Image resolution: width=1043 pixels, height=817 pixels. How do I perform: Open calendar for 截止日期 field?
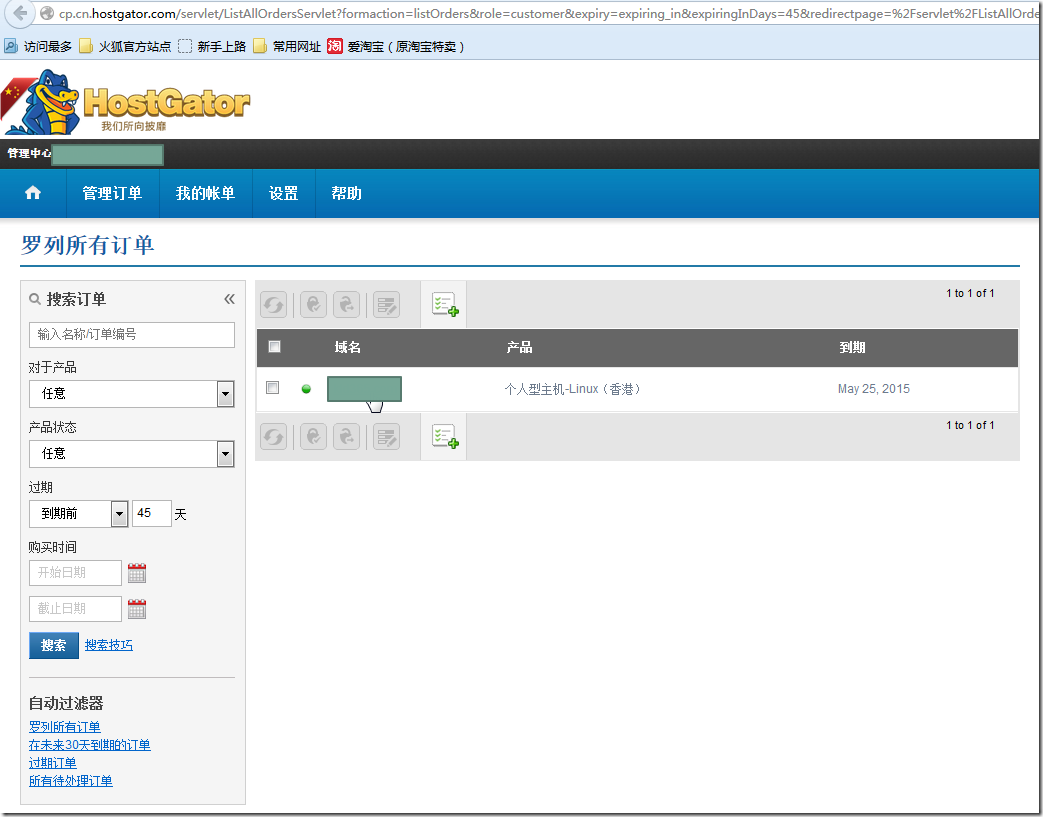[x=137, y=609]
